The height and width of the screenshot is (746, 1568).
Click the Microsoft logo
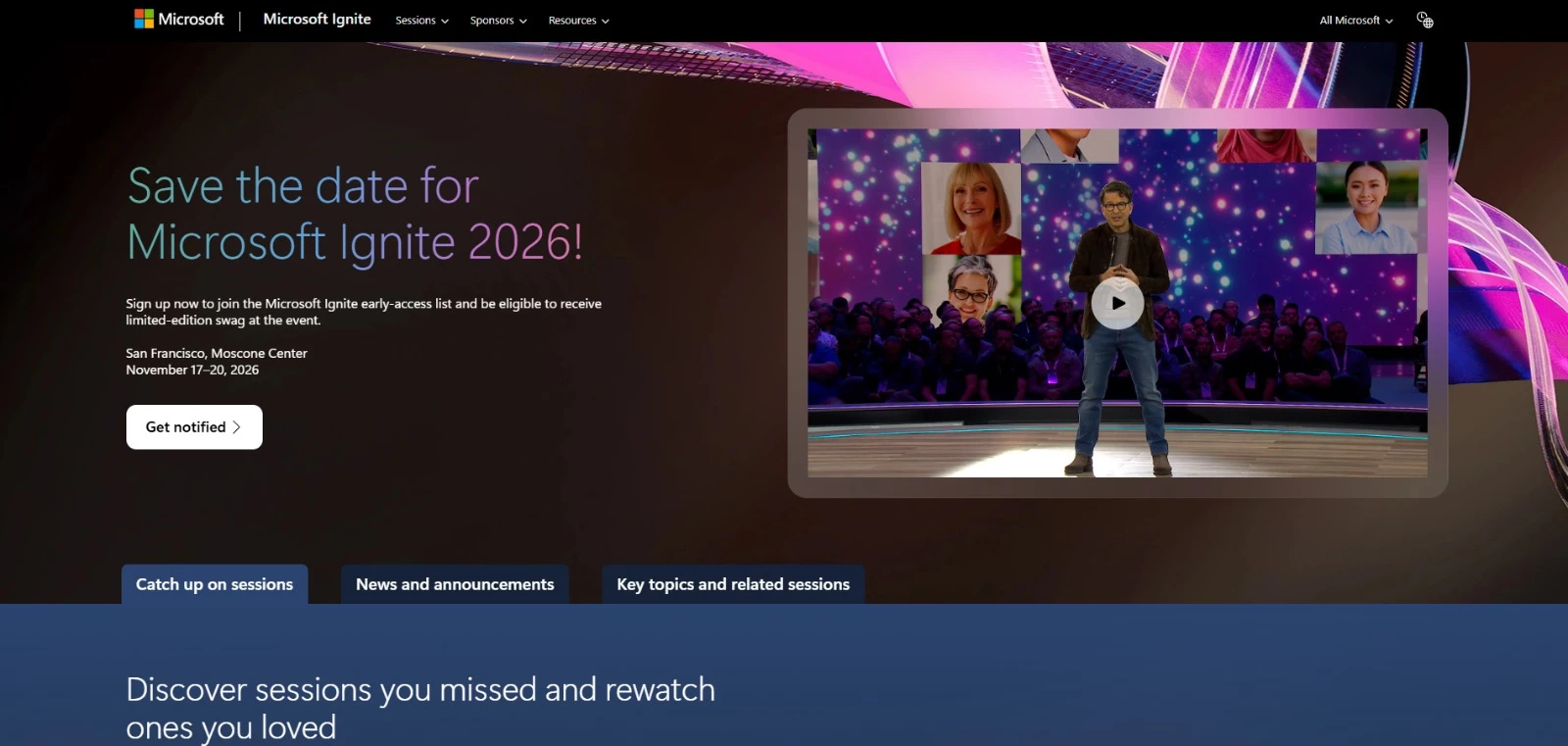point(178,19)
